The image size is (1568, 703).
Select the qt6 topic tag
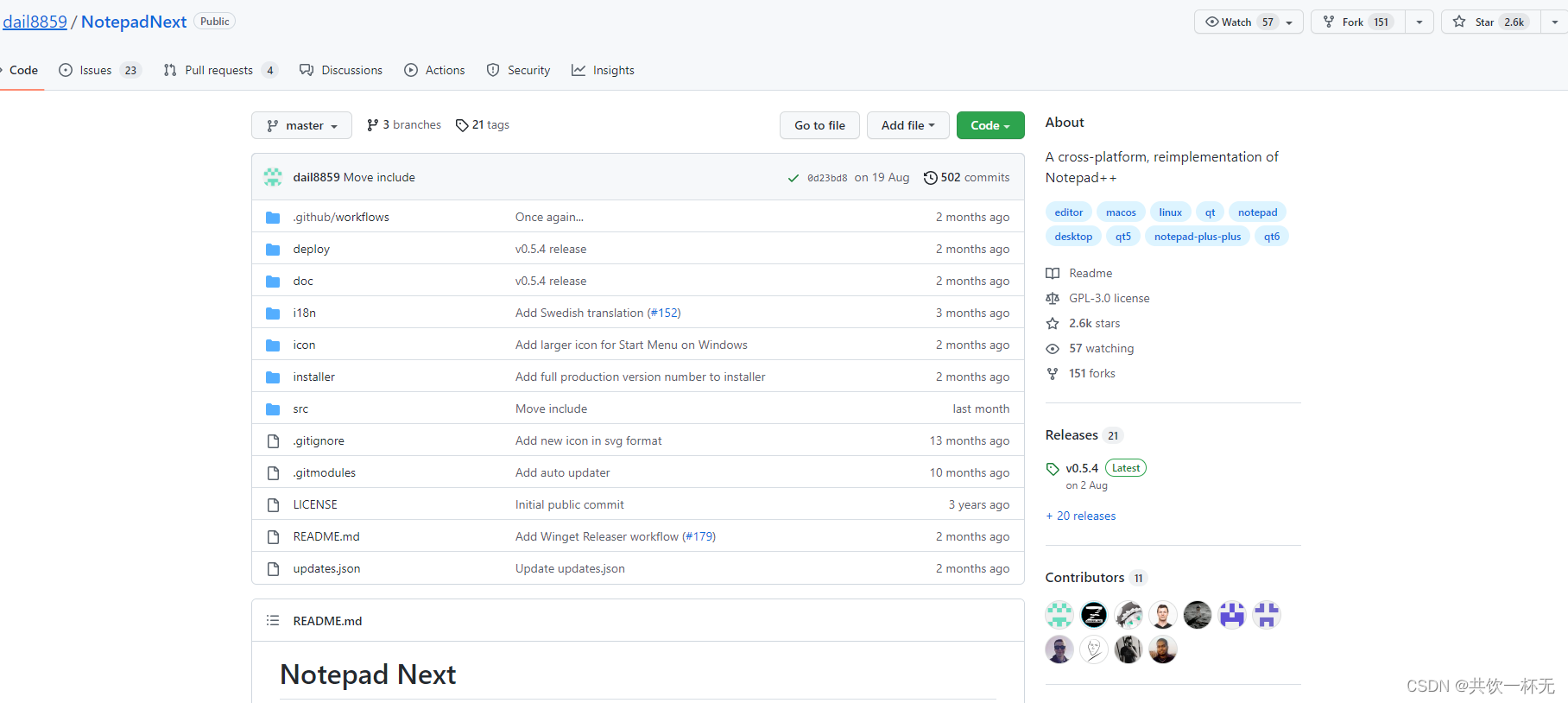1271,237
